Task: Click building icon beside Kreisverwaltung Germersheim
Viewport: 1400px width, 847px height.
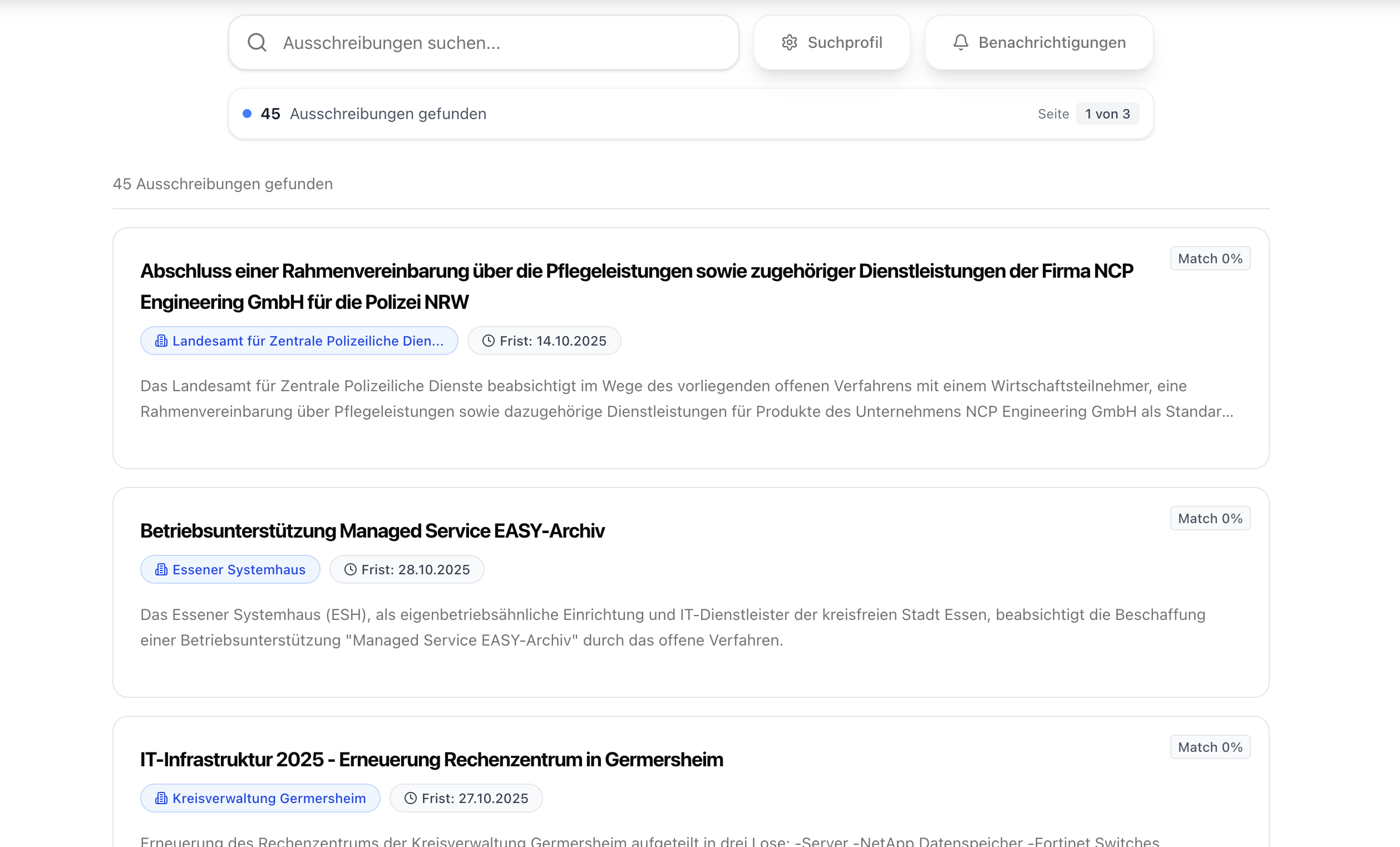Action: coord(161,798)
